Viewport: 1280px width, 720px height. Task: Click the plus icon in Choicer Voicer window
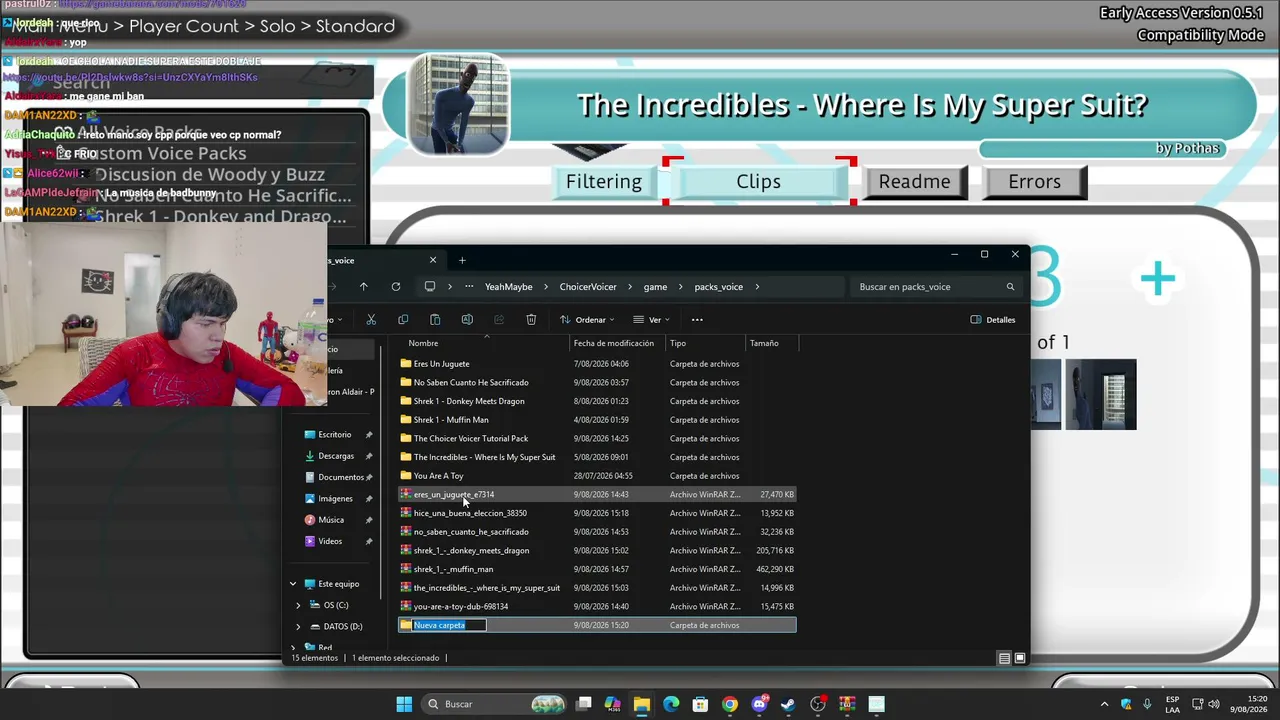tap(1158, 280)
